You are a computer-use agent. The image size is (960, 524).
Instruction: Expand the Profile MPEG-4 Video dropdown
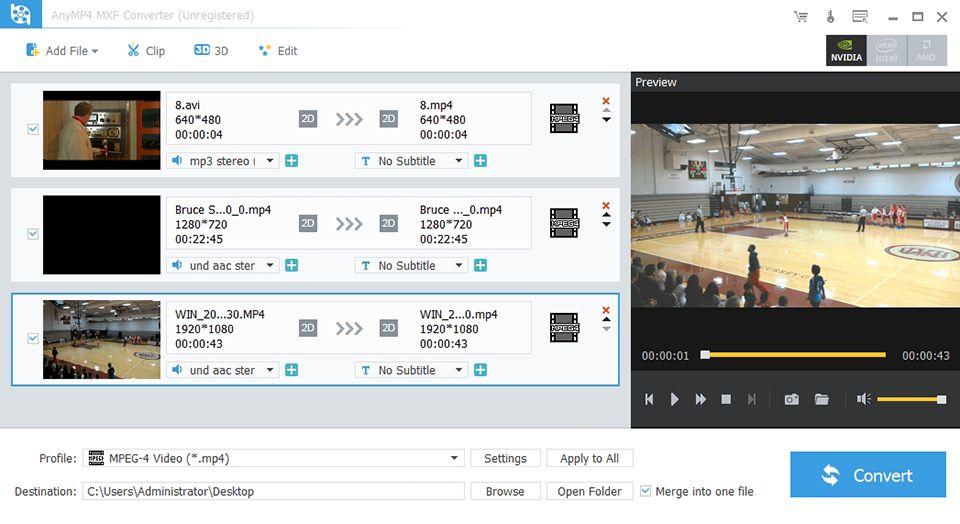(455, 458)
